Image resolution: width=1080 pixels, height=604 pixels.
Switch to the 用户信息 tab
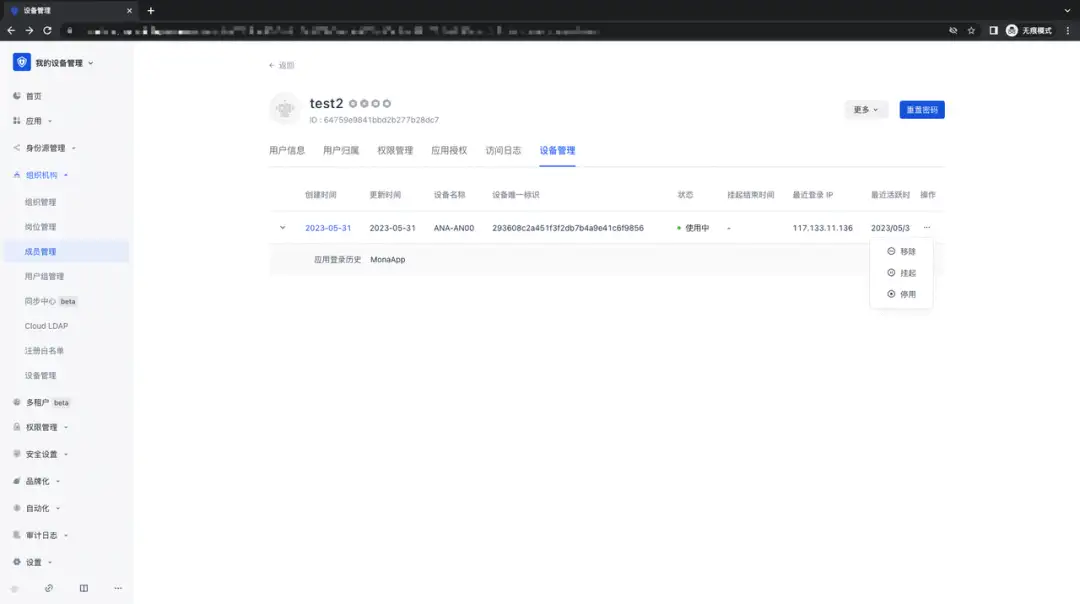(x=287, y=150)
